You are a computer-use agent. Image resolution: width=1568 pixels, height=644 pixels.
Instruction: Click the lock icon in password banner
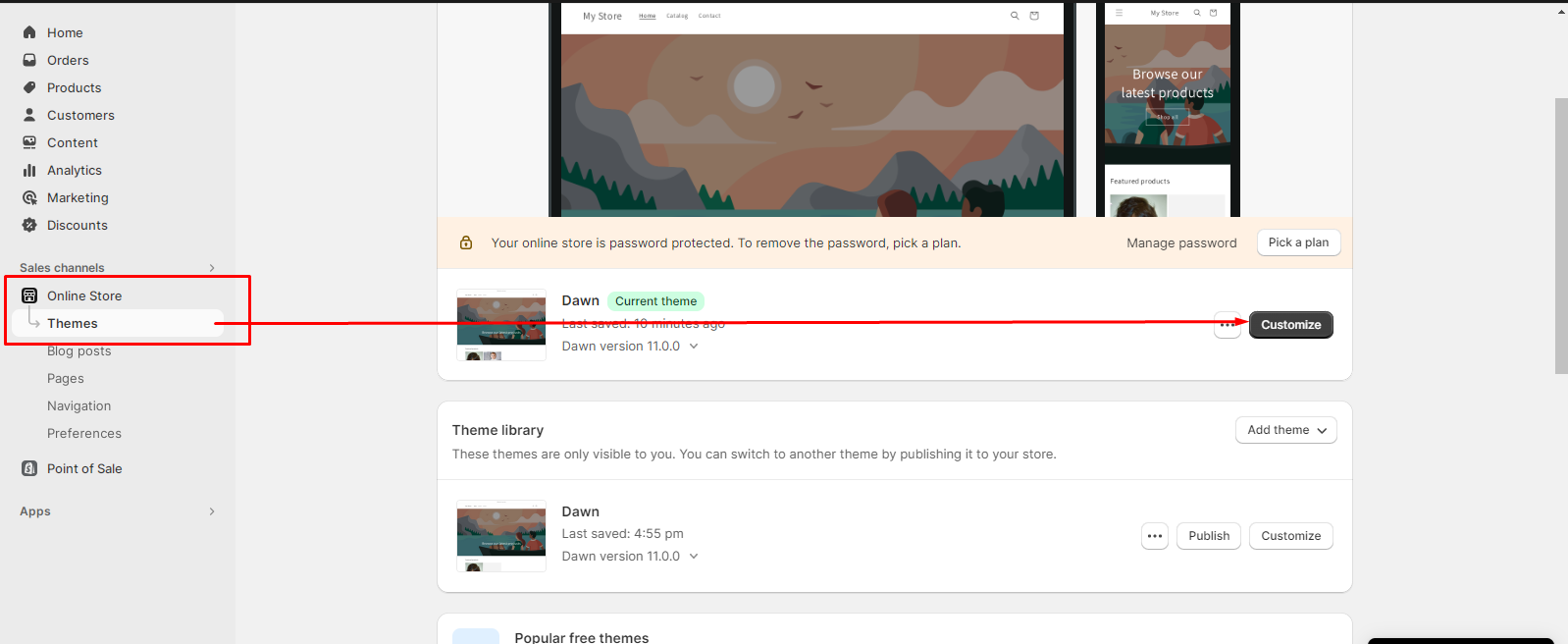click(x=466, y=242)
